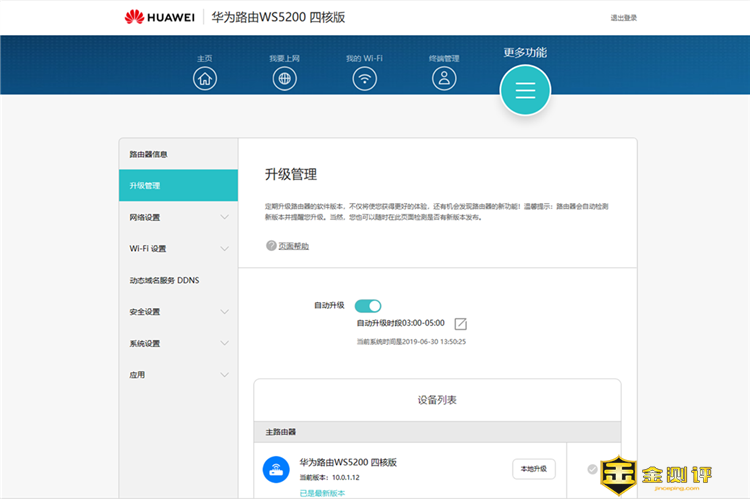Open the 我的 Wi-Fi icon

(x=365, y=78)
